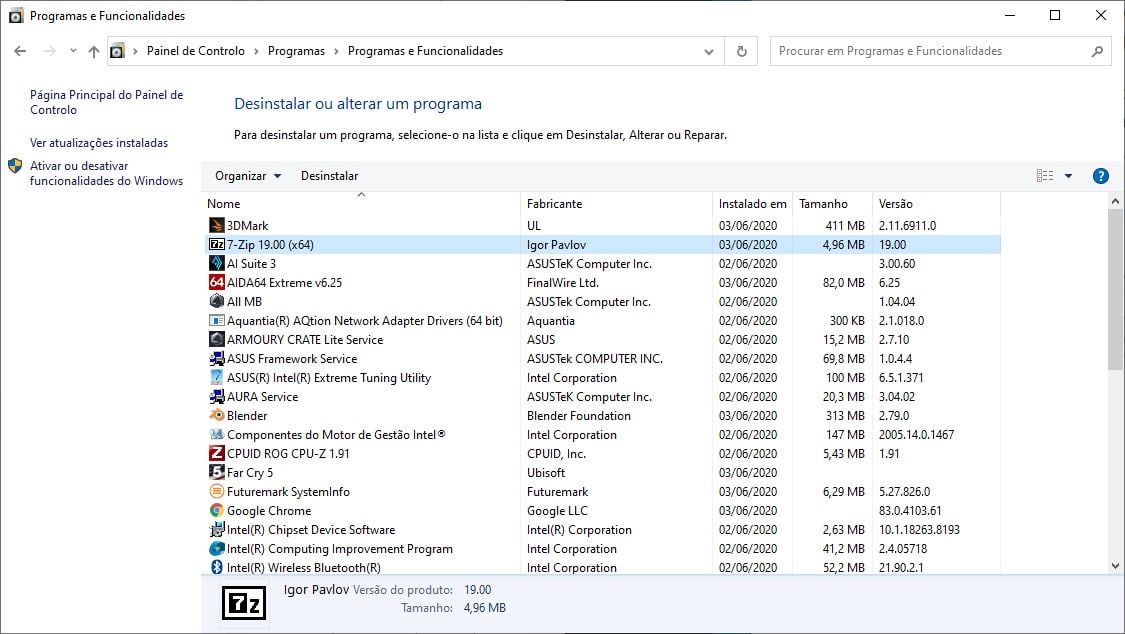Open Ativar ou desativar funcionalidades do Windows
This screenshot has width=1125, height=634.
[106, 173]
